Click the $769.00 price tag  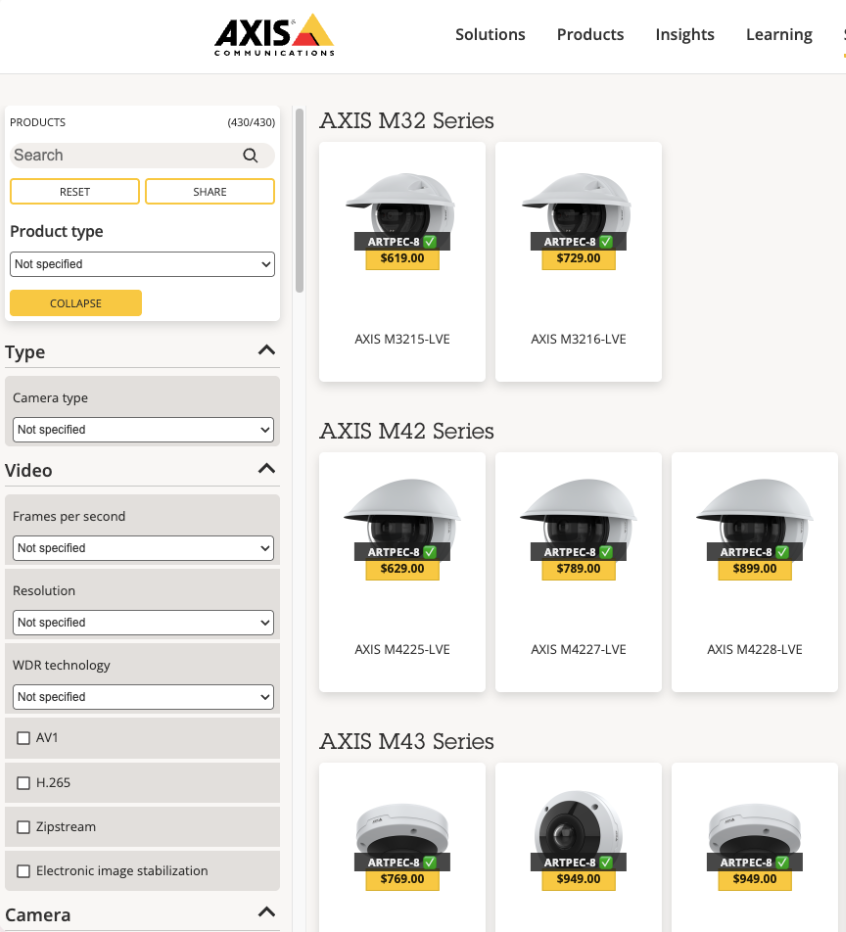coord(402,879)
